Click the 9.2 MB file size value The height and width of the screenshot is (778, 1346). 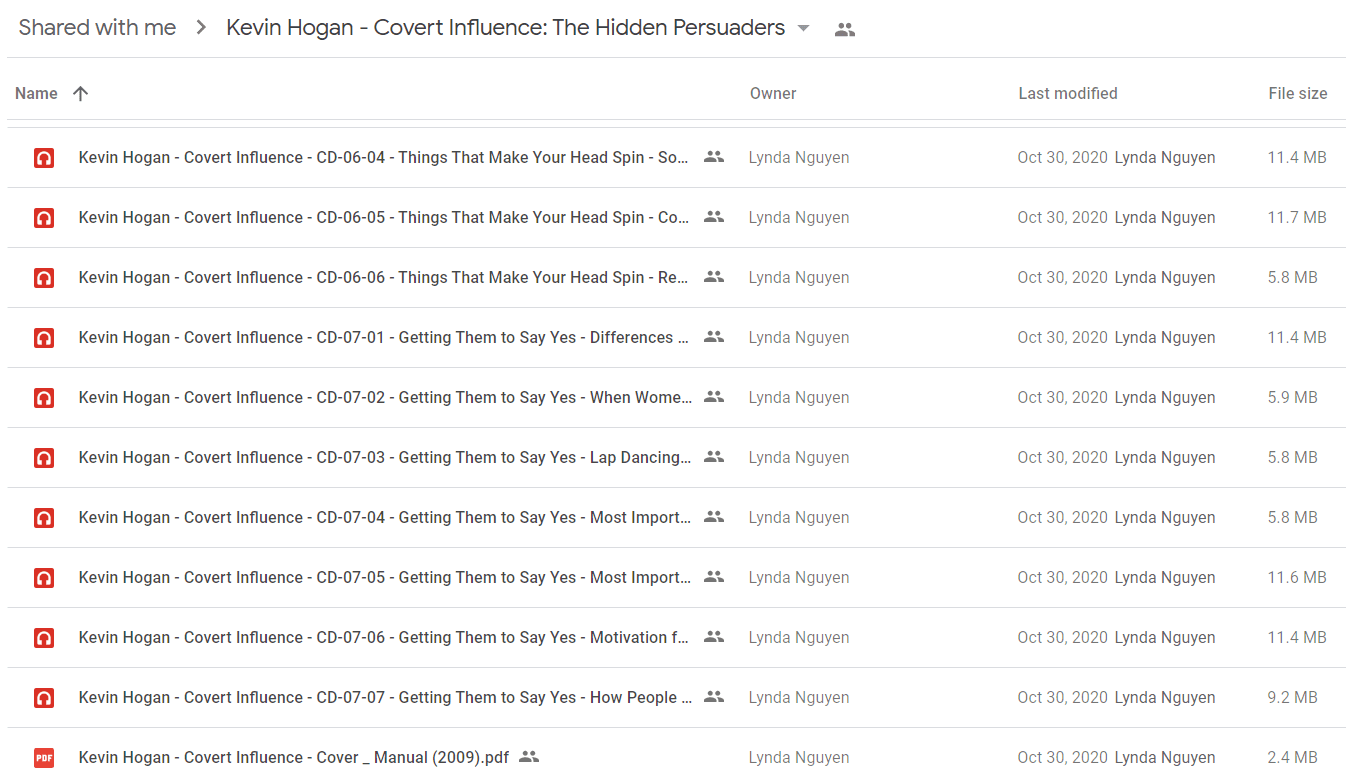[x=1292, y=697]
